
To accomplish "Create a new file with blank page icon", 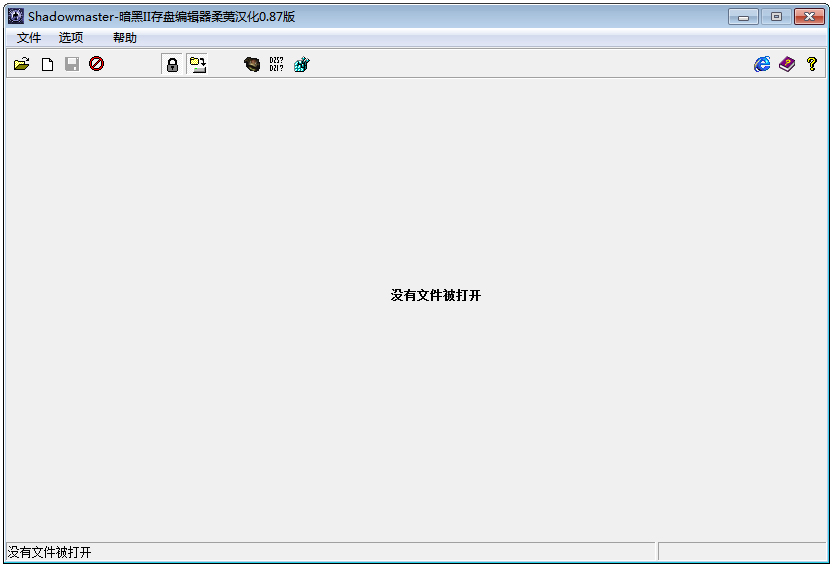I will (47, 64).
